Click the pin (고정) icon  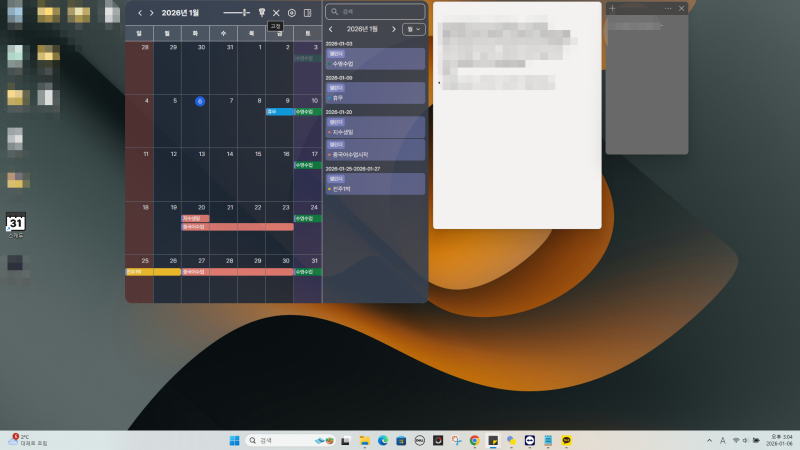(262, 13)
